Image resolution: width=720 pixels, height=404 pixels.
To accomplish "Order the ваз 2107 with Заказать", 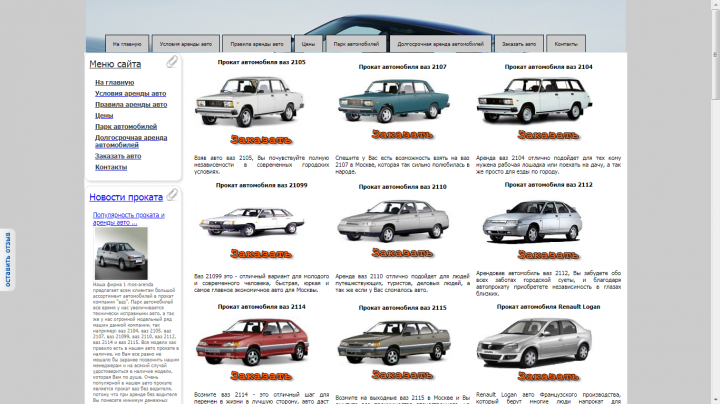I will 402,135.
